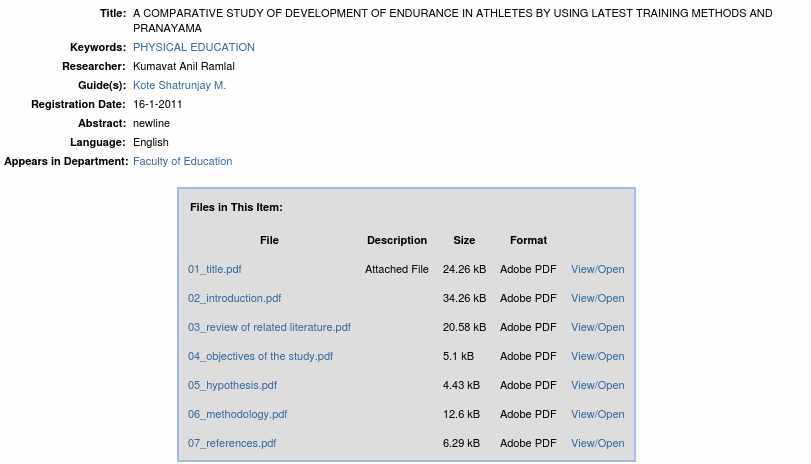Open 04_objectives of the study.pdf
811x464 pixels.
click(x=260, y=356)
